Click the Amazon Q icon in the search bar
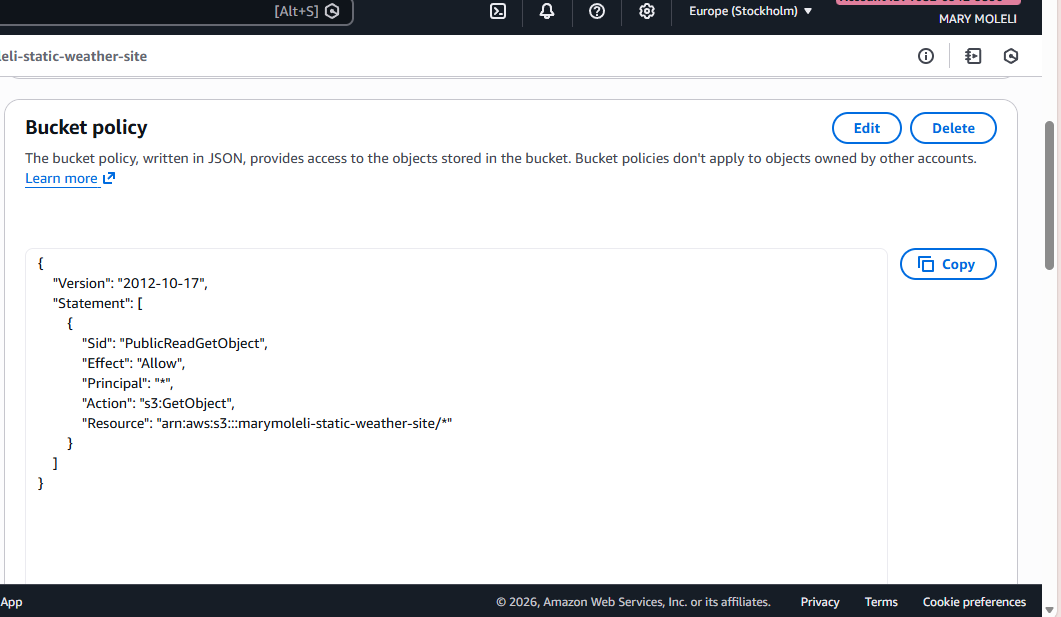Screen dimensions: 1061x617 (332, 11)
